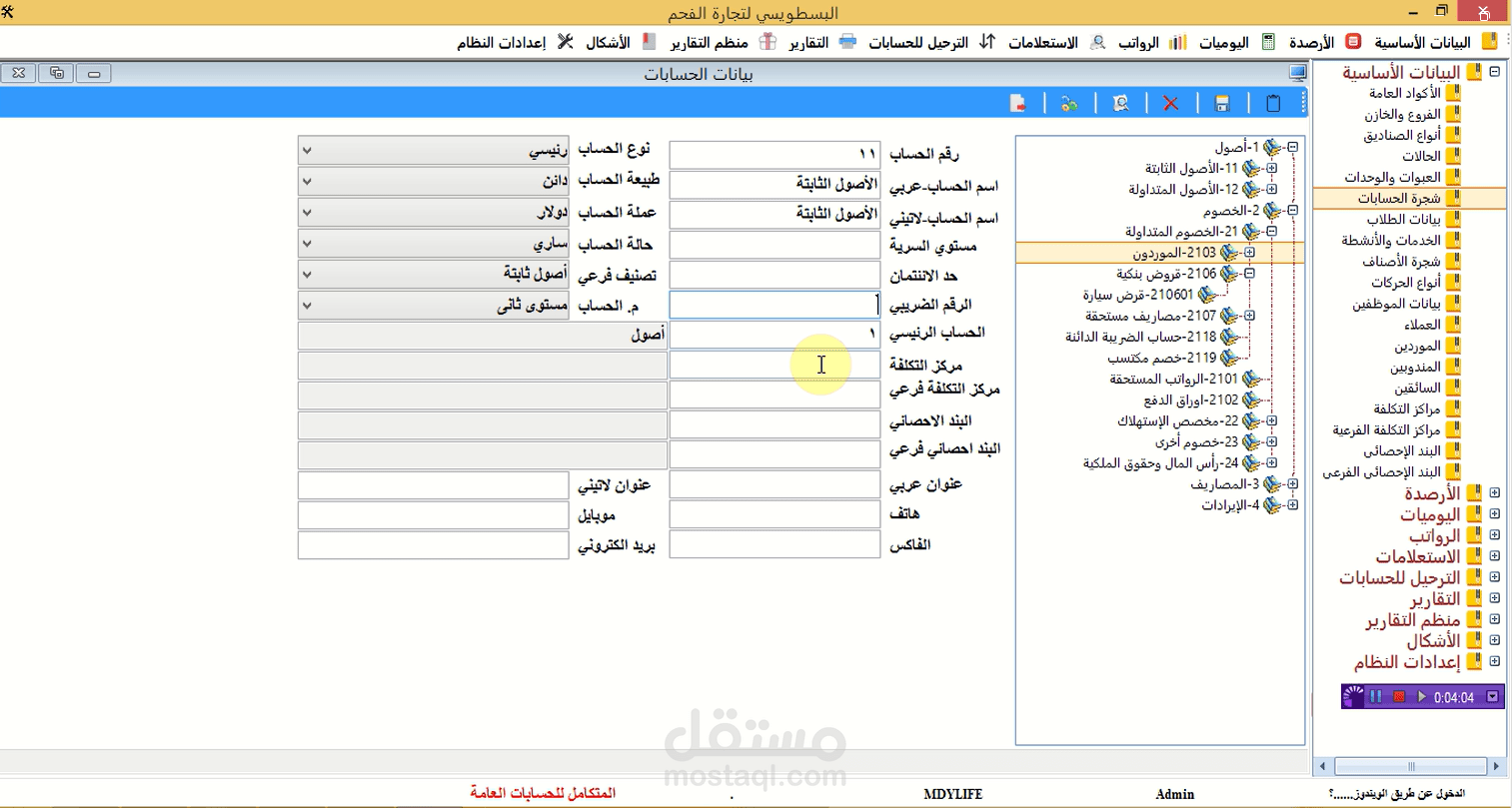1512x808 pixels.
Task: Open شجرة الحسابات in the sidebar
Action: pos(1399,198)
